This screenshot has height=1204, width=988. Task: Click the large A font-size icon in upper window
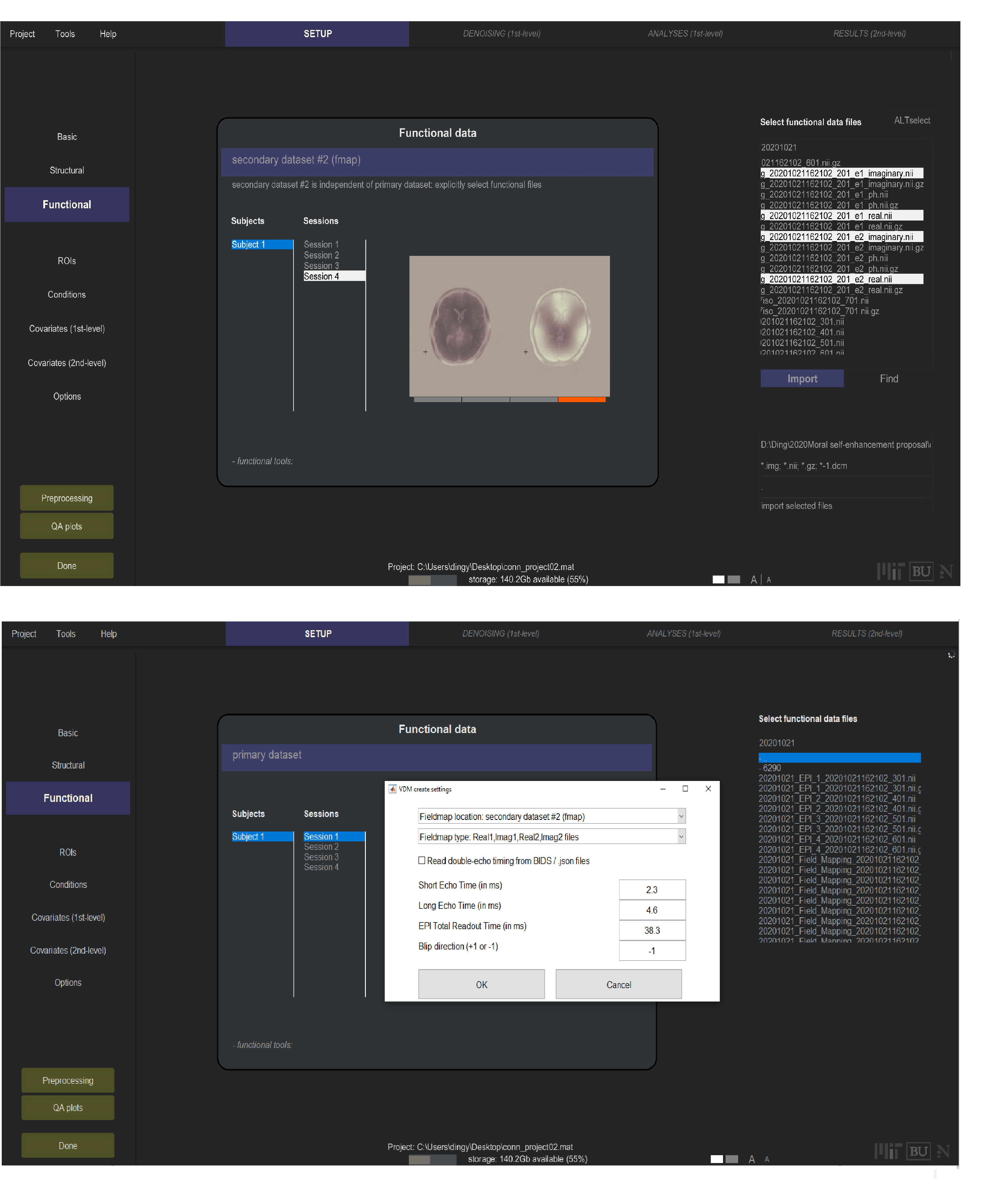(753, 579)
